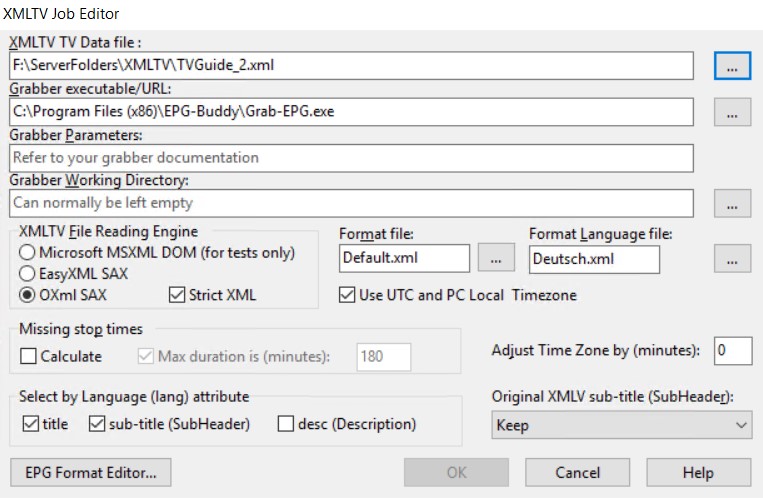Uncheck the sub-title (SubHeader) checkbox
763x498 pixels.
97,424
